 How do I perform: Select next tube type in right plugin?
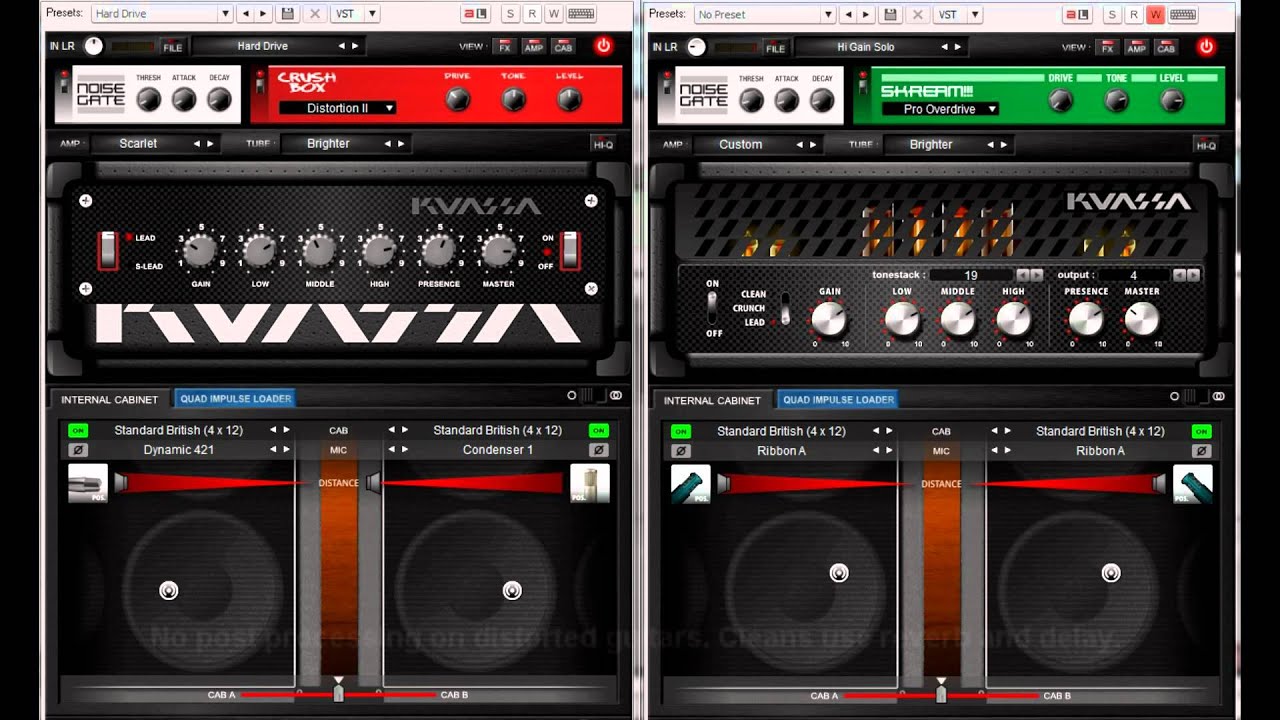pyautogui.click(x=1004, y=145)
